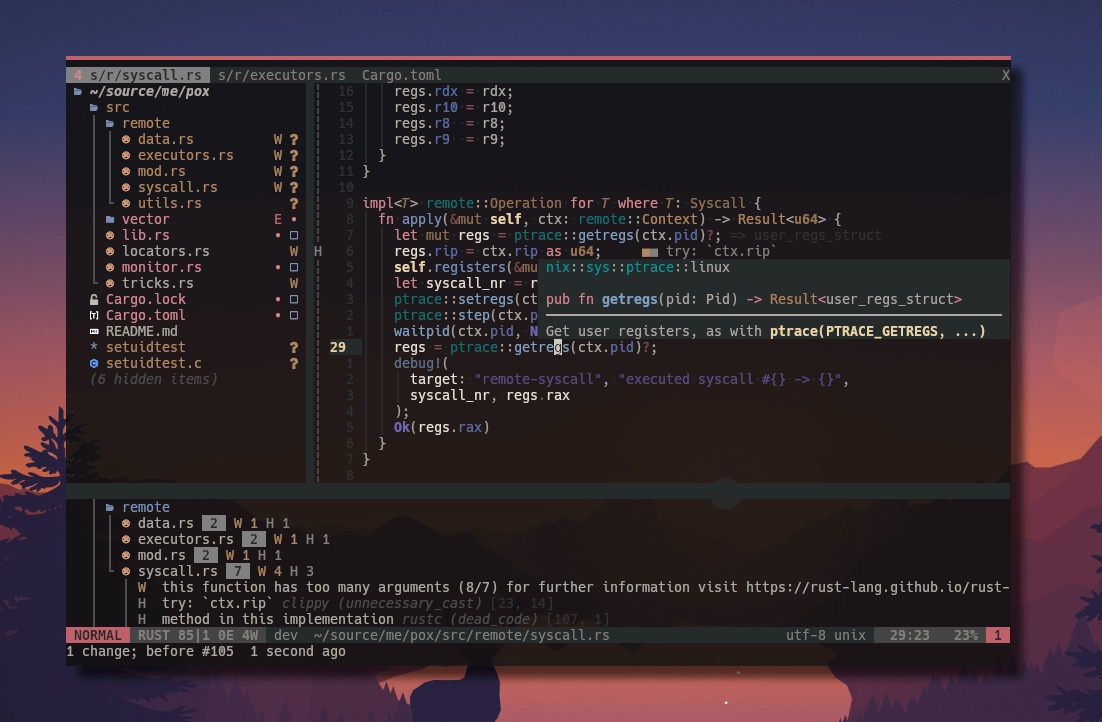Click the Rust icon beside executors.rs in tree
Image resolution: width=1102 pixels, height=722 pixels.
[x=126, y=155]
